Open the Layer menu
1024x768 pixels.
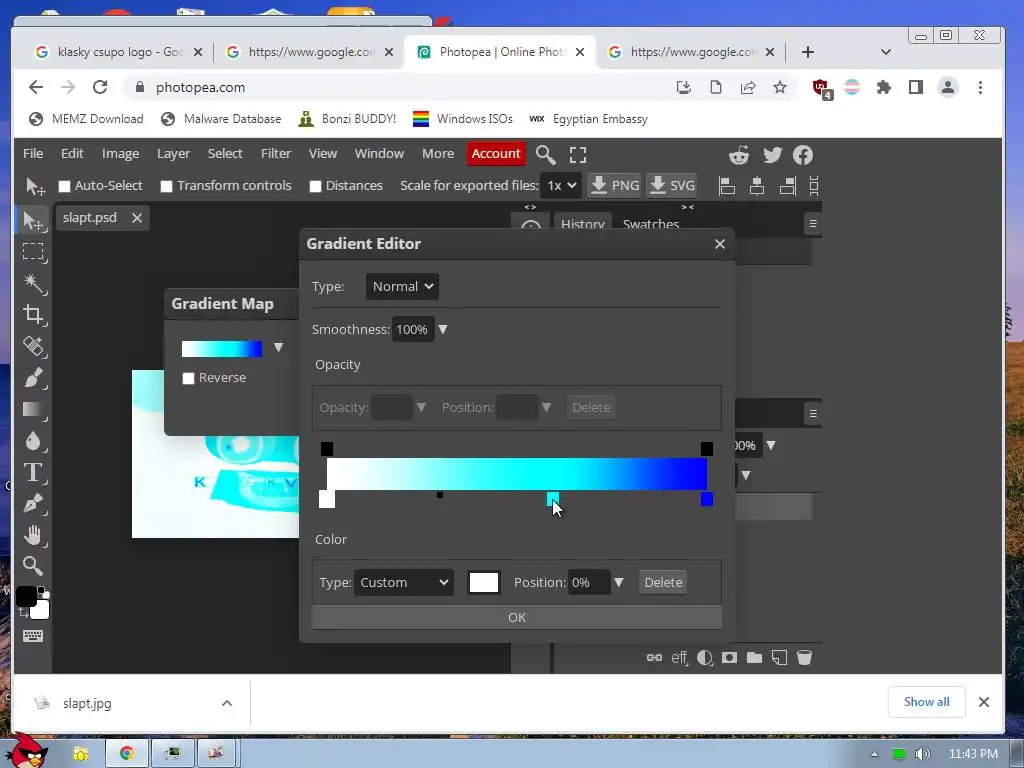173,153
